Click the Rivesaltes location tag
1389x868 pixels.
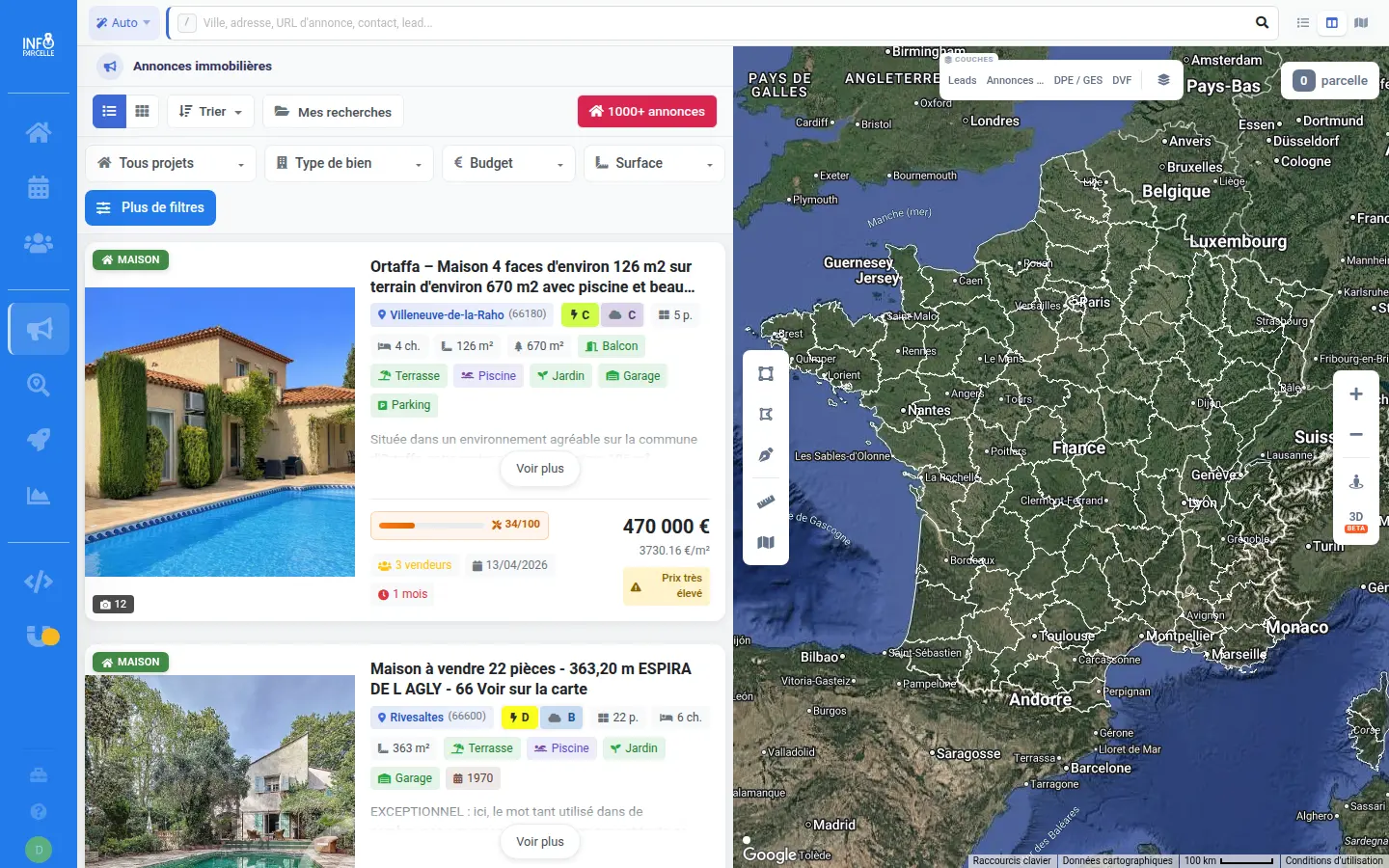[x=432, y=717]
